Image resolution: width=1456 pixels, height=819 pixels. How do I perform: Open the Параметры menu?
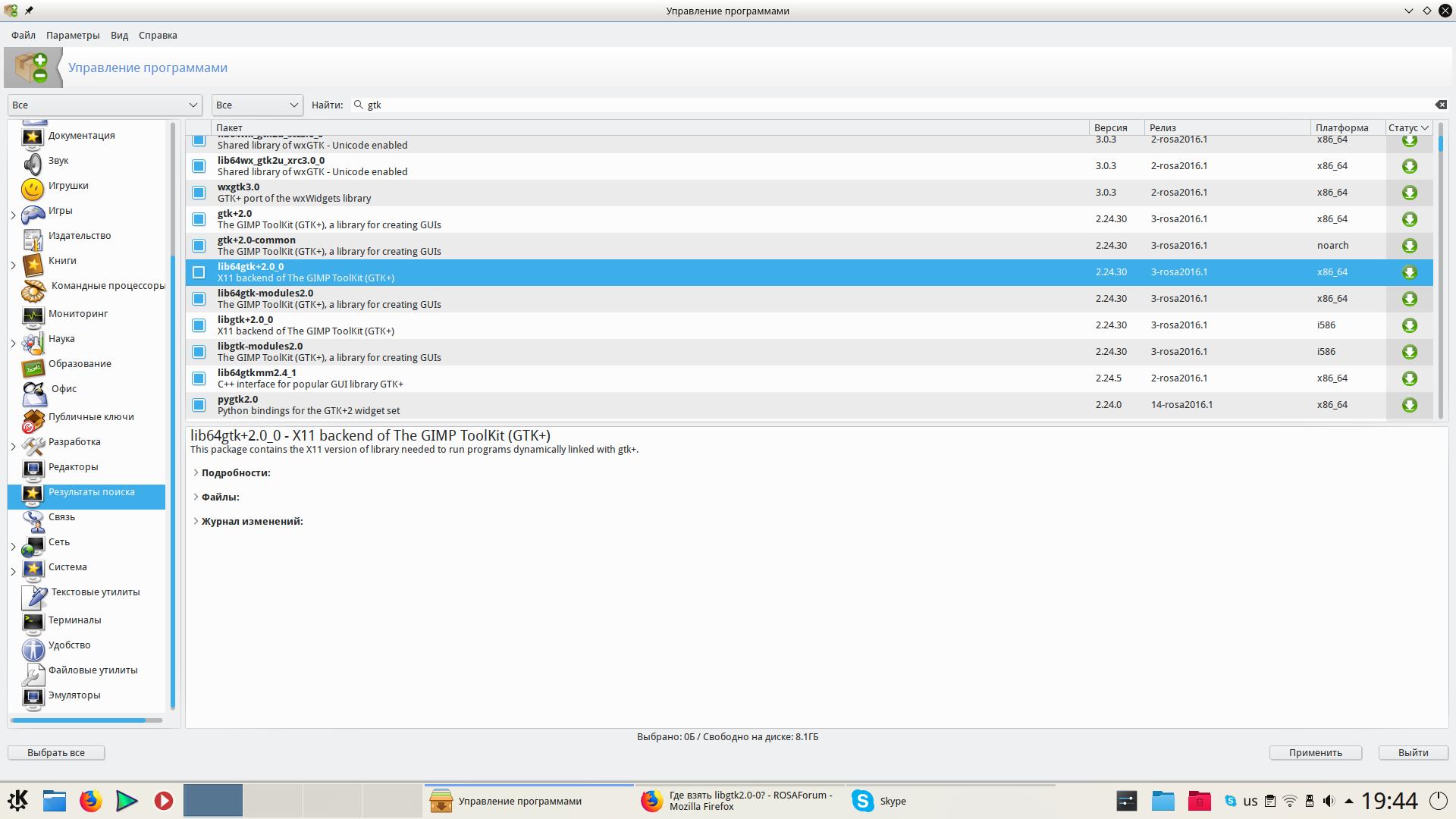coord(72,35)
